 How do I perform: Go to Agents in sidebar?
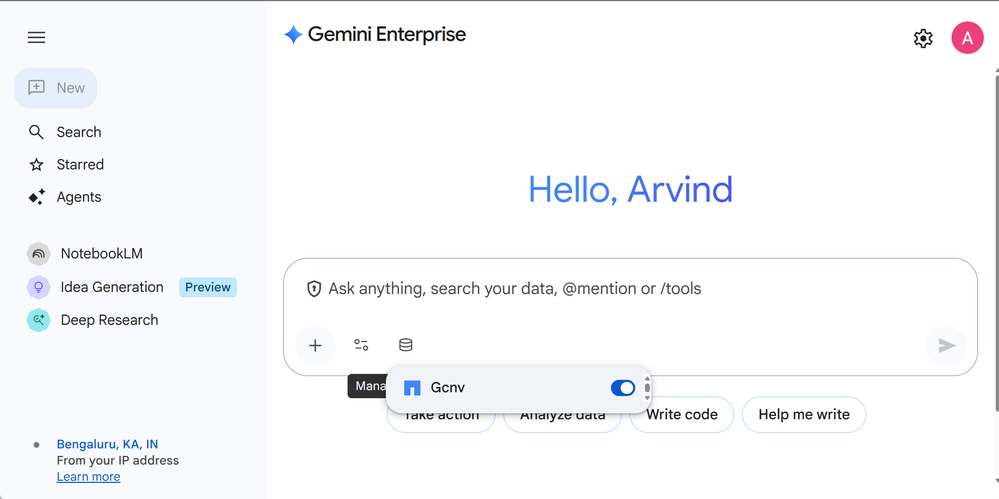click(78, 197)
